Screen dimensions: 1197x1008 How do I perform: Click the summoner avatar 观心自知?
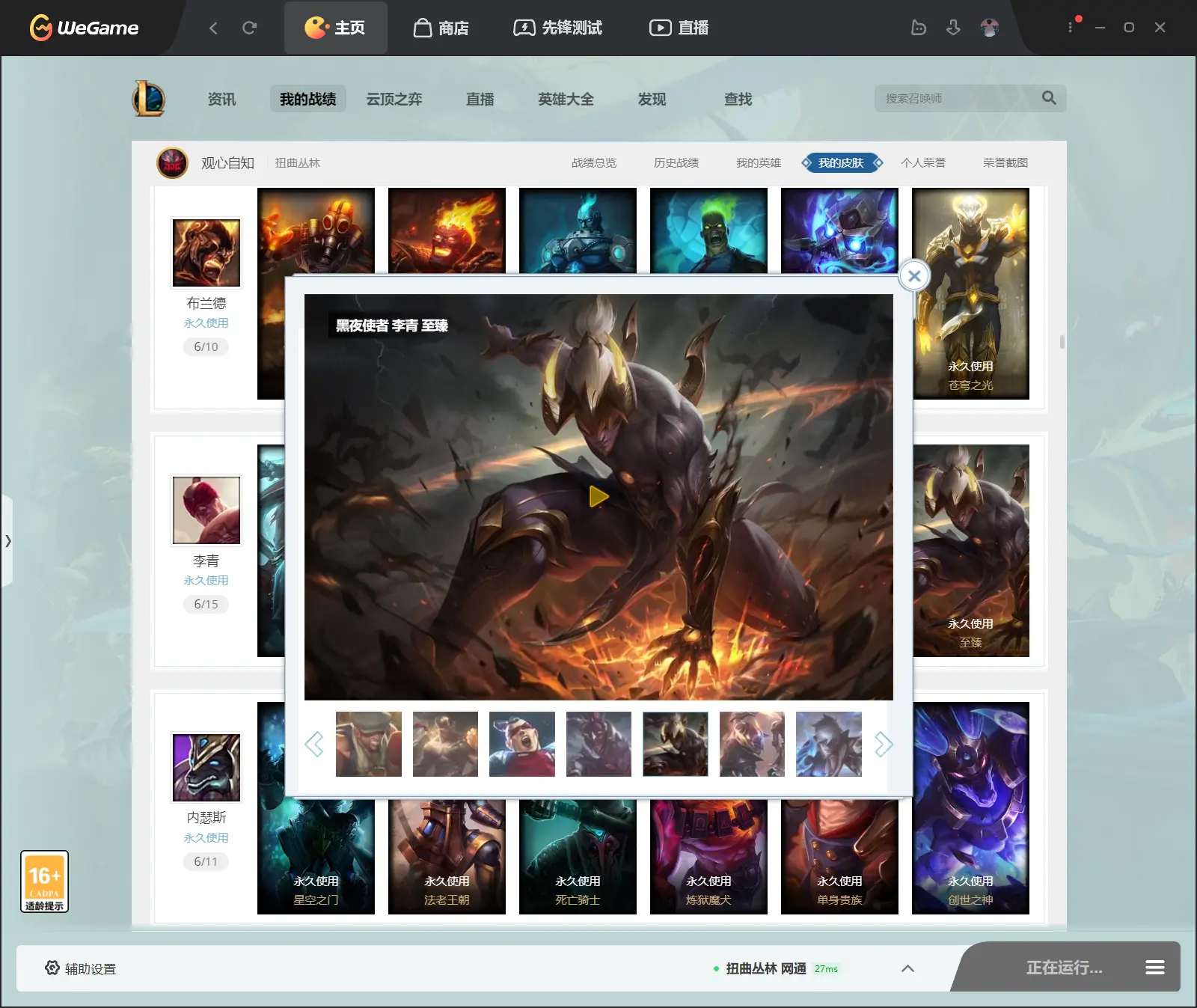click(x=172, y=162)
